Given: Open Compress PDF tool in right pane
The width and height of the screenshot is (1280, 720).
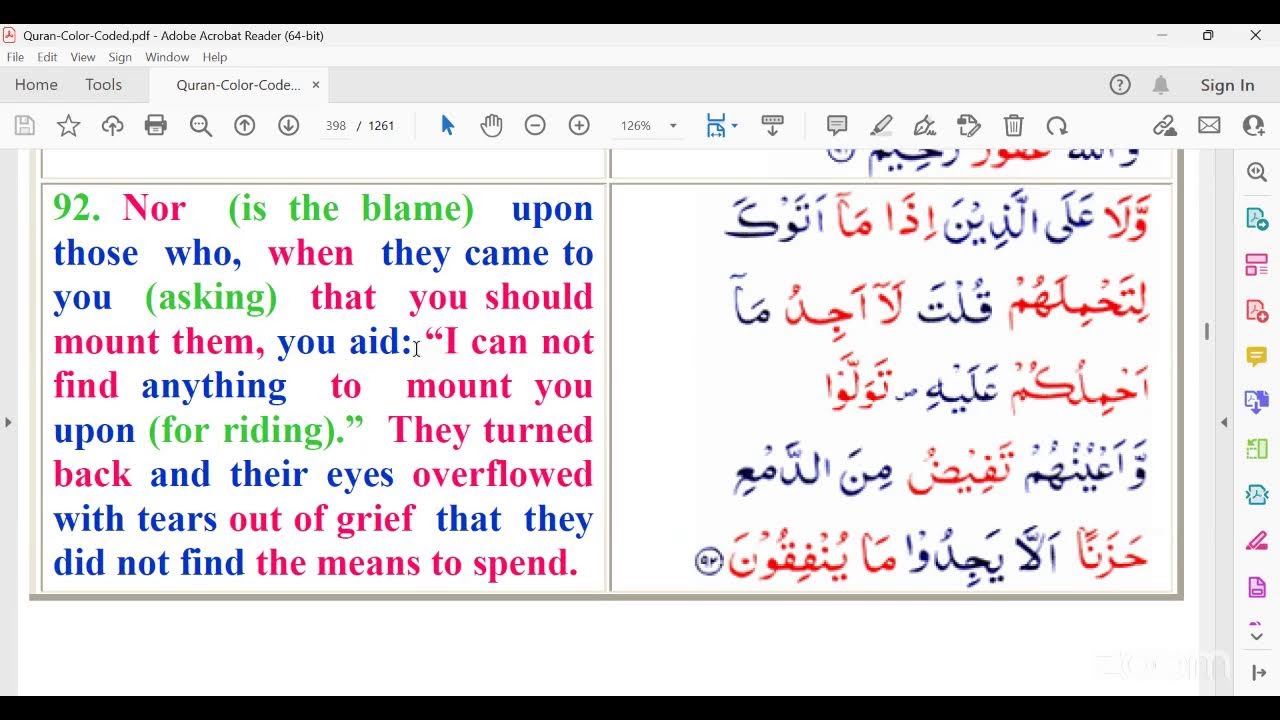Looking at the screenshot, I should tap(1257, 495).
